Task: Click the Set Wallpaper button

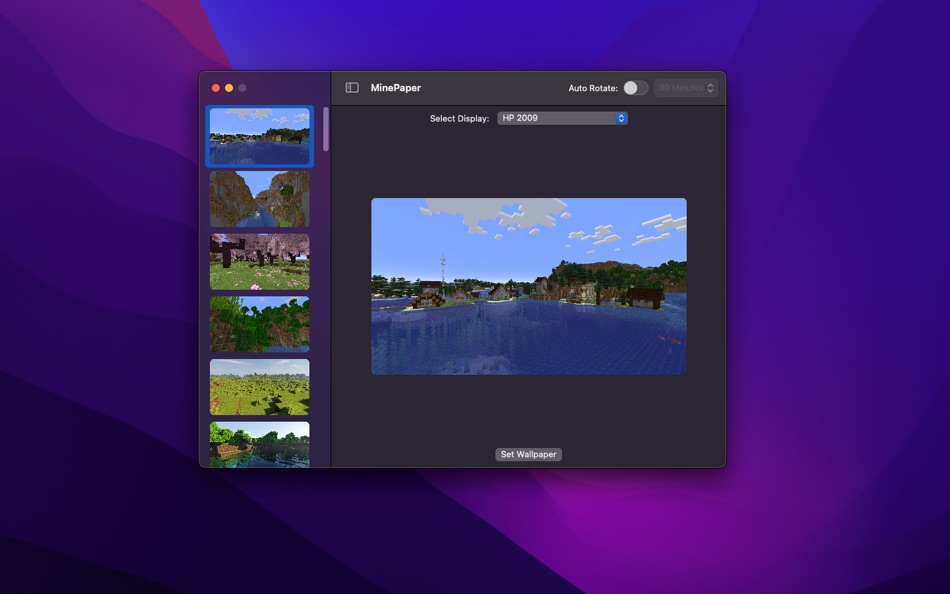Action: (x=528, y=454)
